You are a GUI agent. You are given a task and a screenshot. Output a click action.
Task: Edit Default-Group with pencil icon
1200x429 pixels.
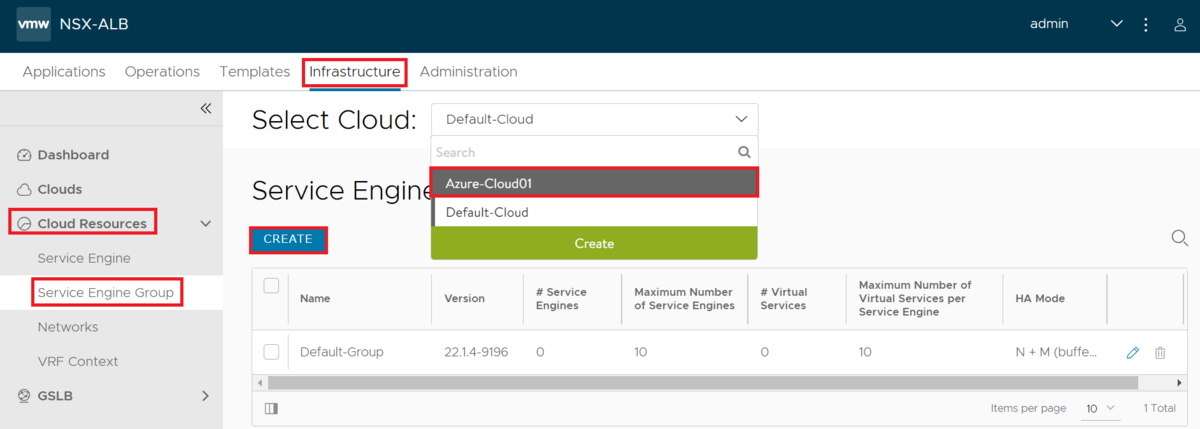point(1133,352)
